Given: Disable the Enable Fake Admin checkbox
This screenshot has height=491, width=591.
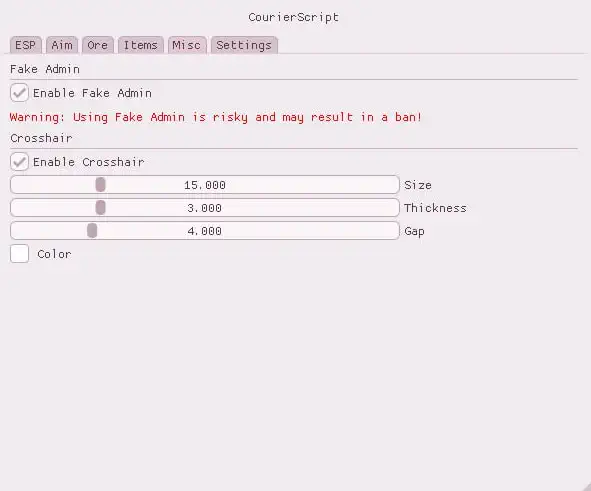Looking at the screenshot, I should (19, 93).
